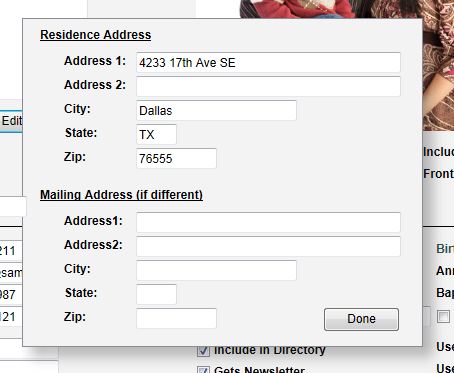
Task: Click the background field ending in 121
Action: [x=11, y=316]
